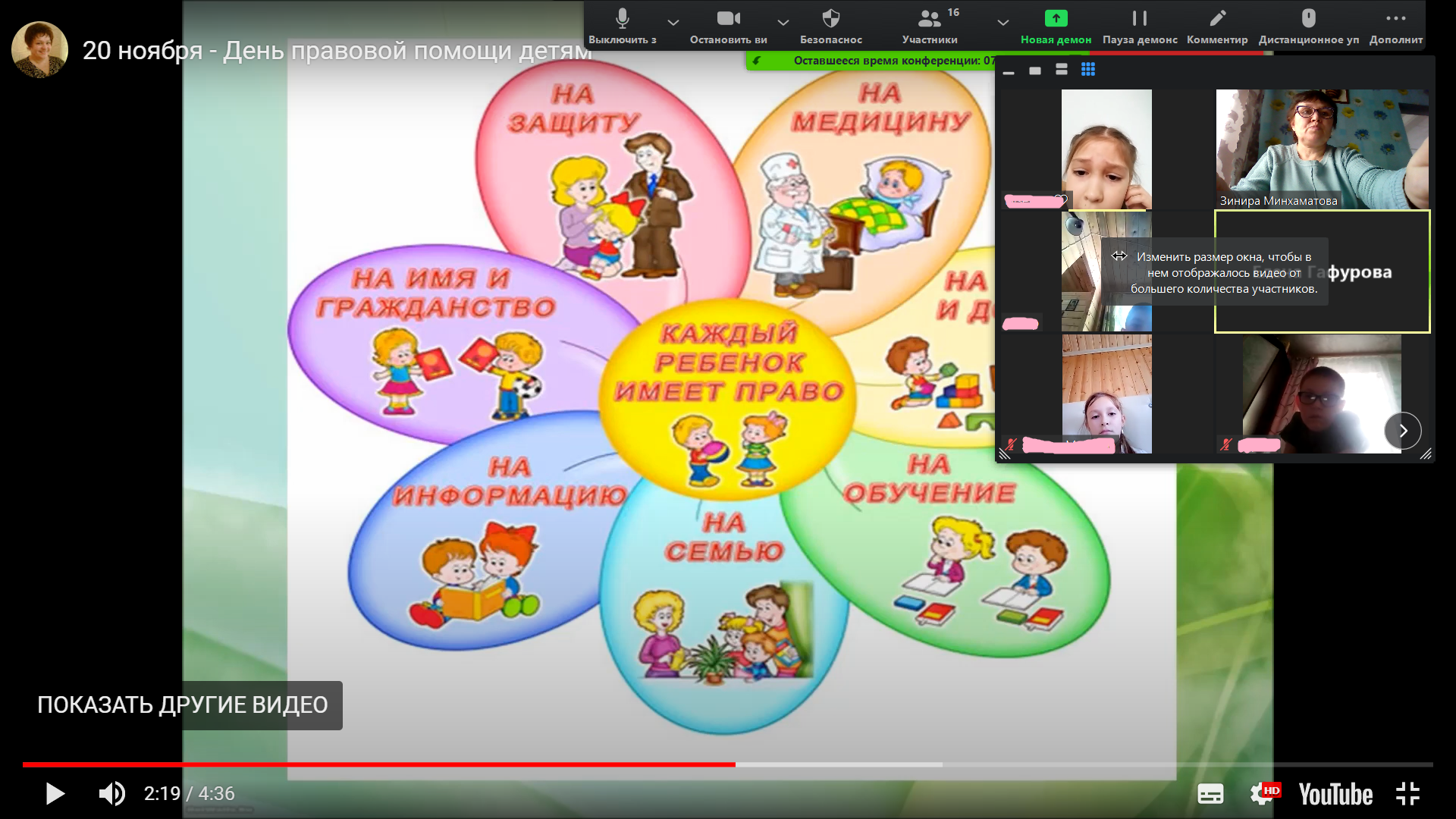Click the green New Share icon
Screen dimensions: 1456x819
click(1056, 19)
